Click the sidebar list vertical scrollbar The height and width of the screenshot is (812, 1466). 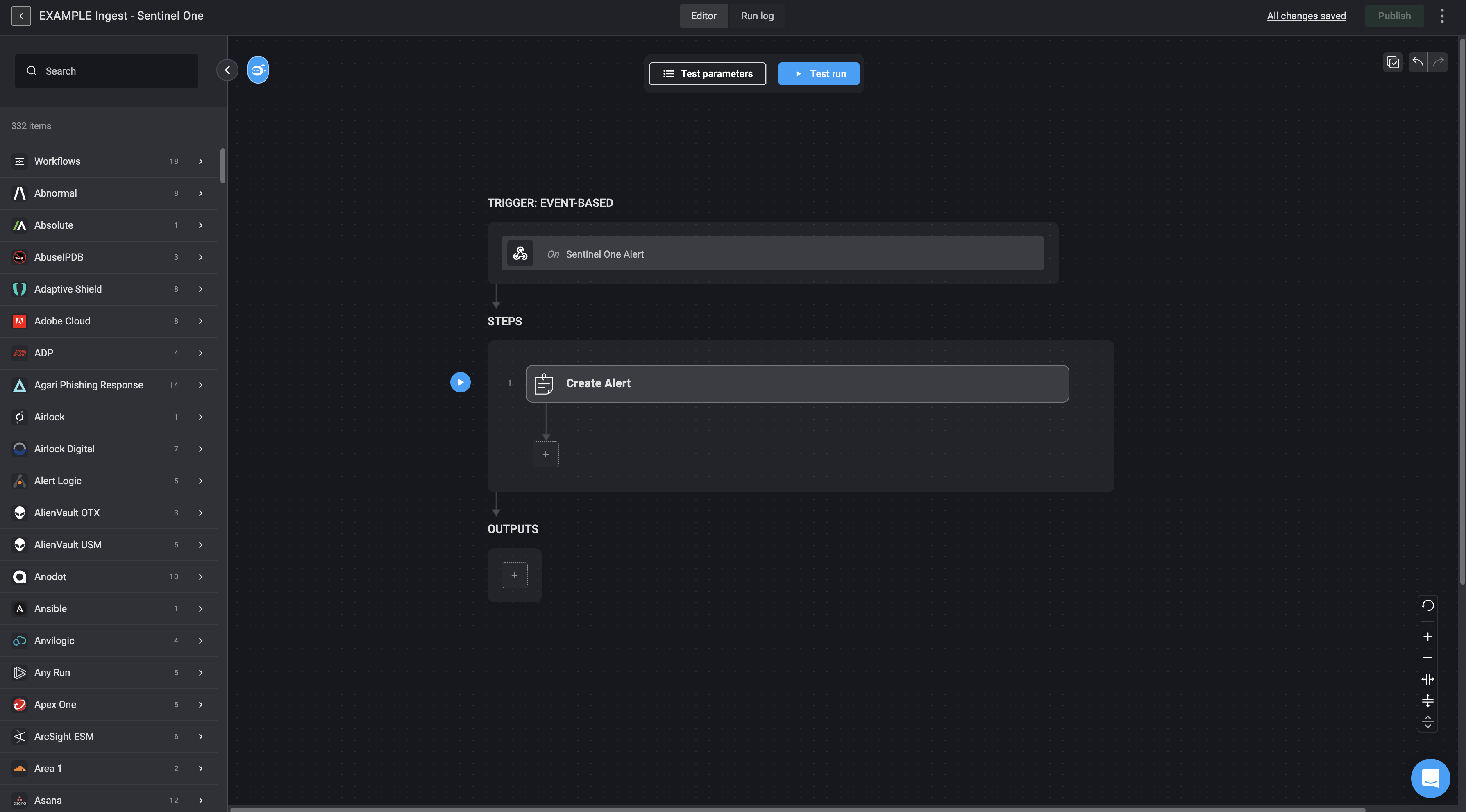click(222, 166)
